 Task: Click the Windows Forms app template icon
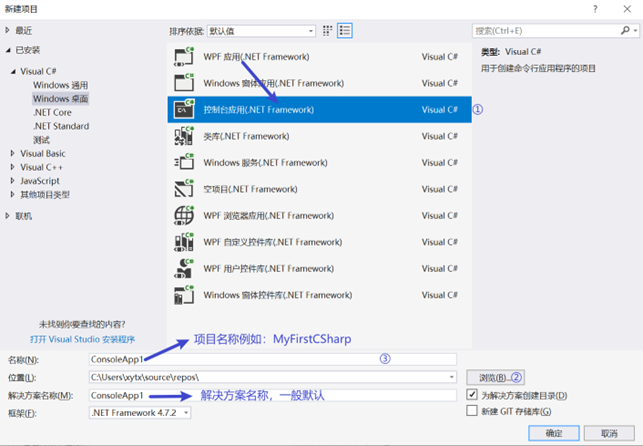click(x=184, y=83)
